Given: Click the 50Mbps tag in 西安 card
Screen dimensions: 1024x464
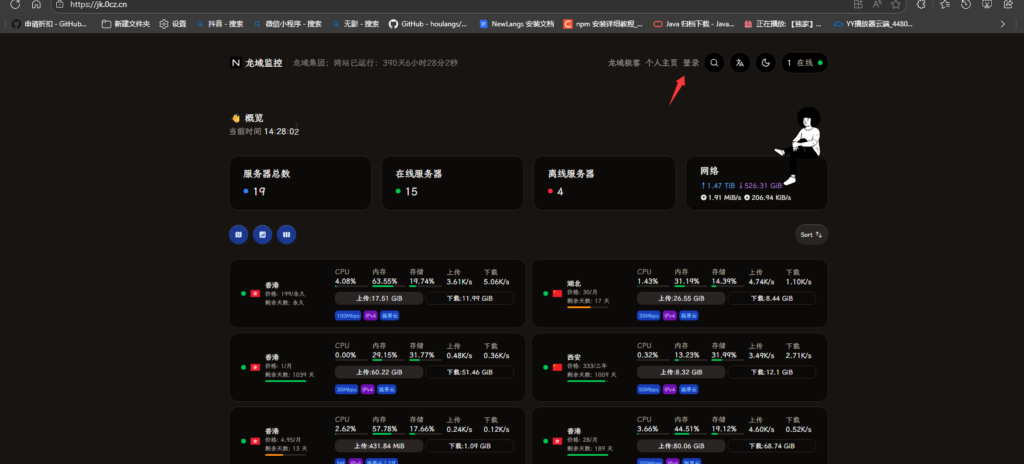Looking at the screenshot, I should coord(648,389).
